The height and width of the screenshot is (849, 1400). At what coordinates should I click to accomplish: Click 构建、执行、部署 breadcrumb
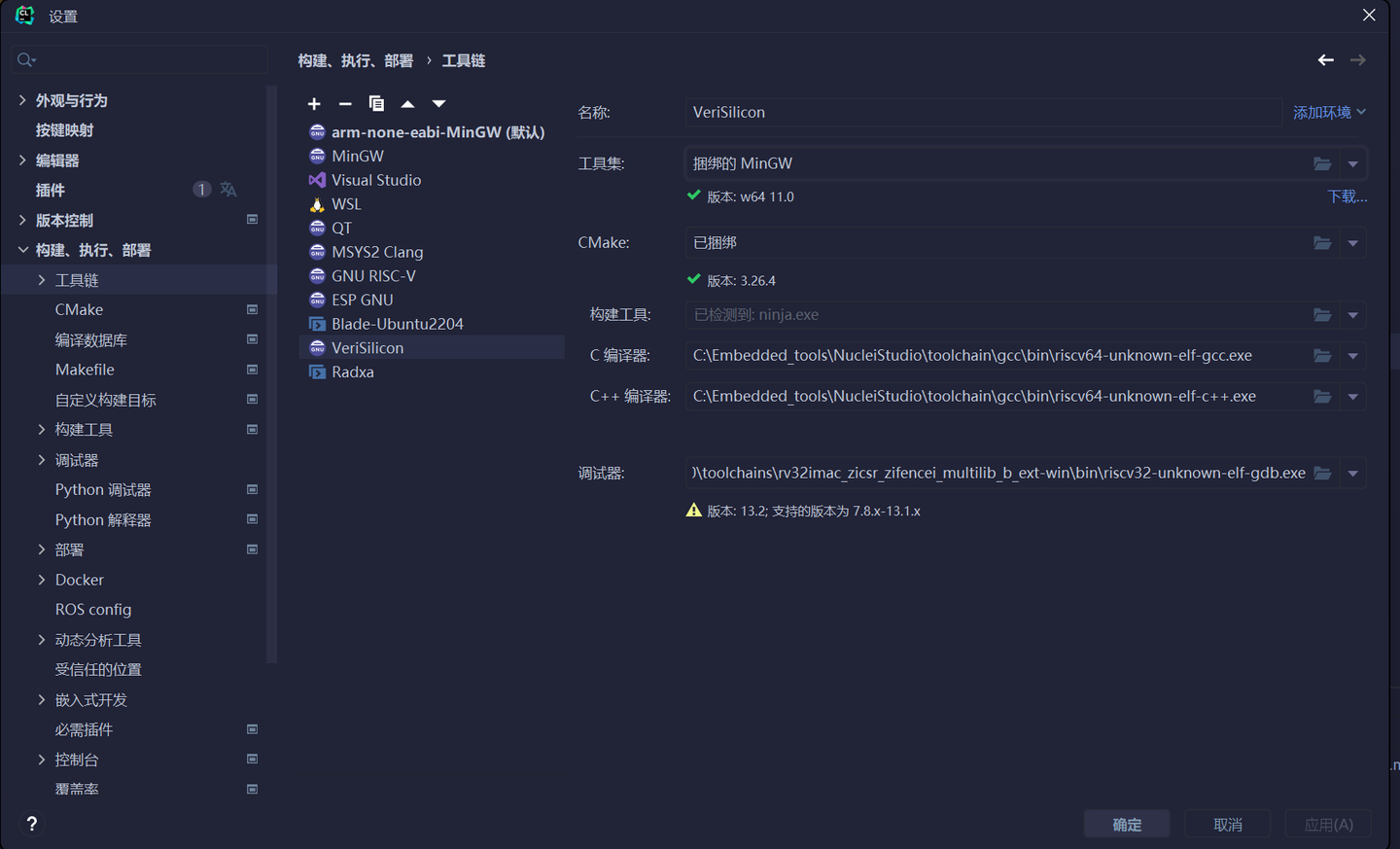(356, 60)
